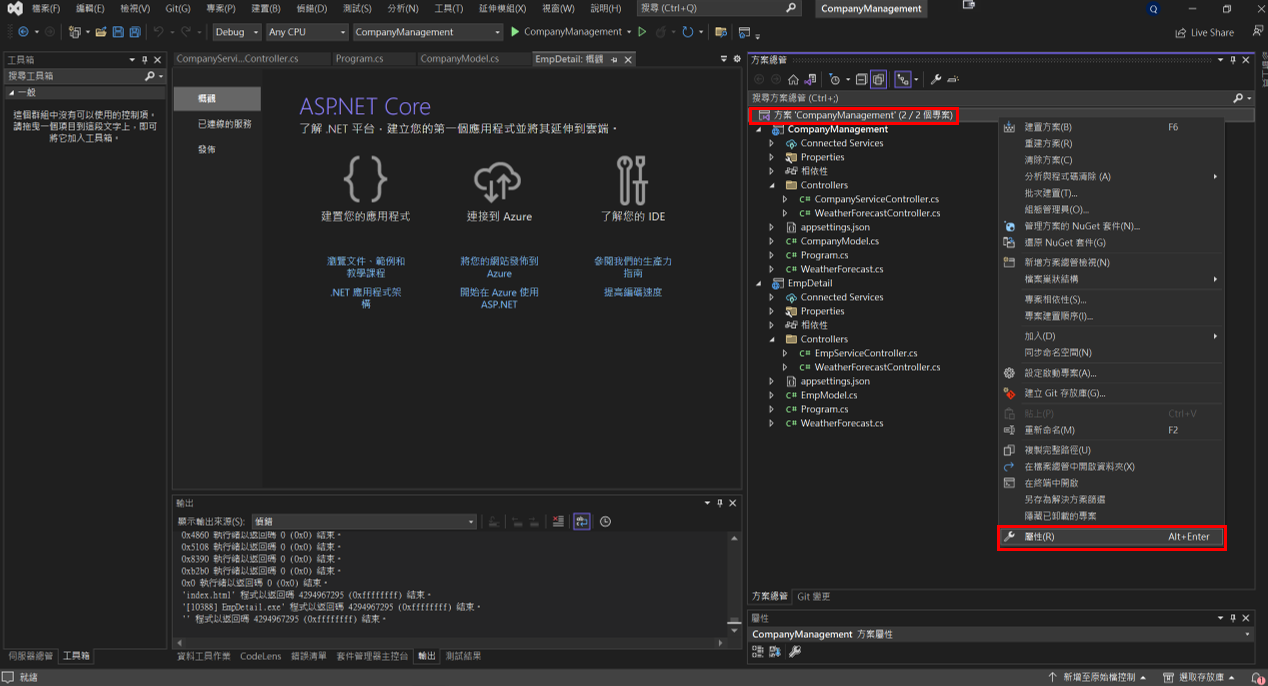
Task: Click the green Start debugging play icon
Action: click(x=515, y=32)
